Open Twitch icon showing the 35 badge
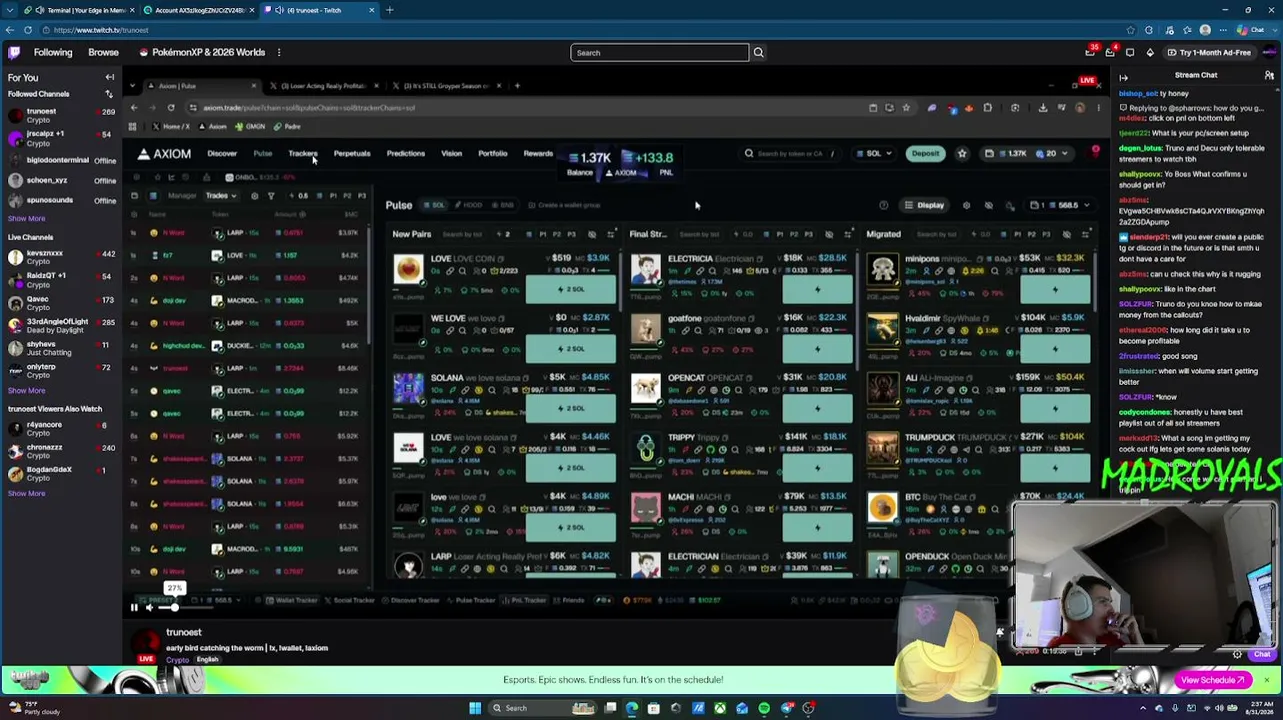The image size is (1283, 720). 1090,52
